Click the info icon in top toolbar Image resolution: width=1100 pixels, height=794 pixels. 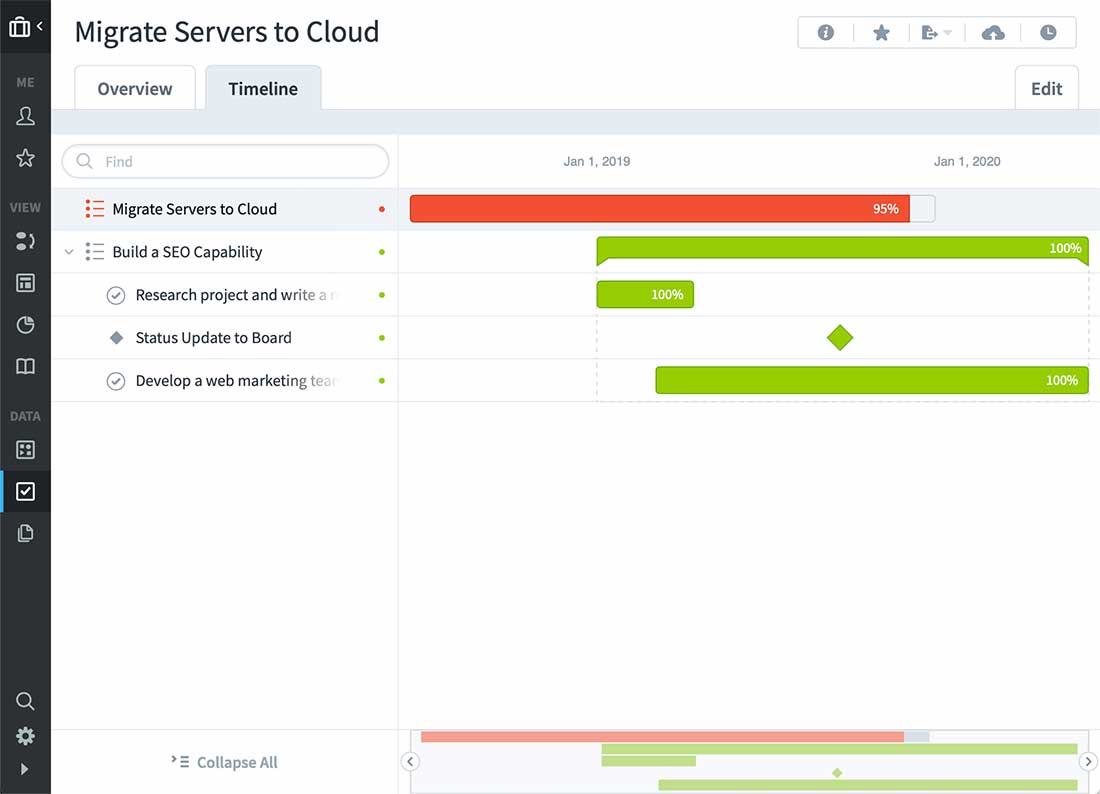click(x=826, y=33)
